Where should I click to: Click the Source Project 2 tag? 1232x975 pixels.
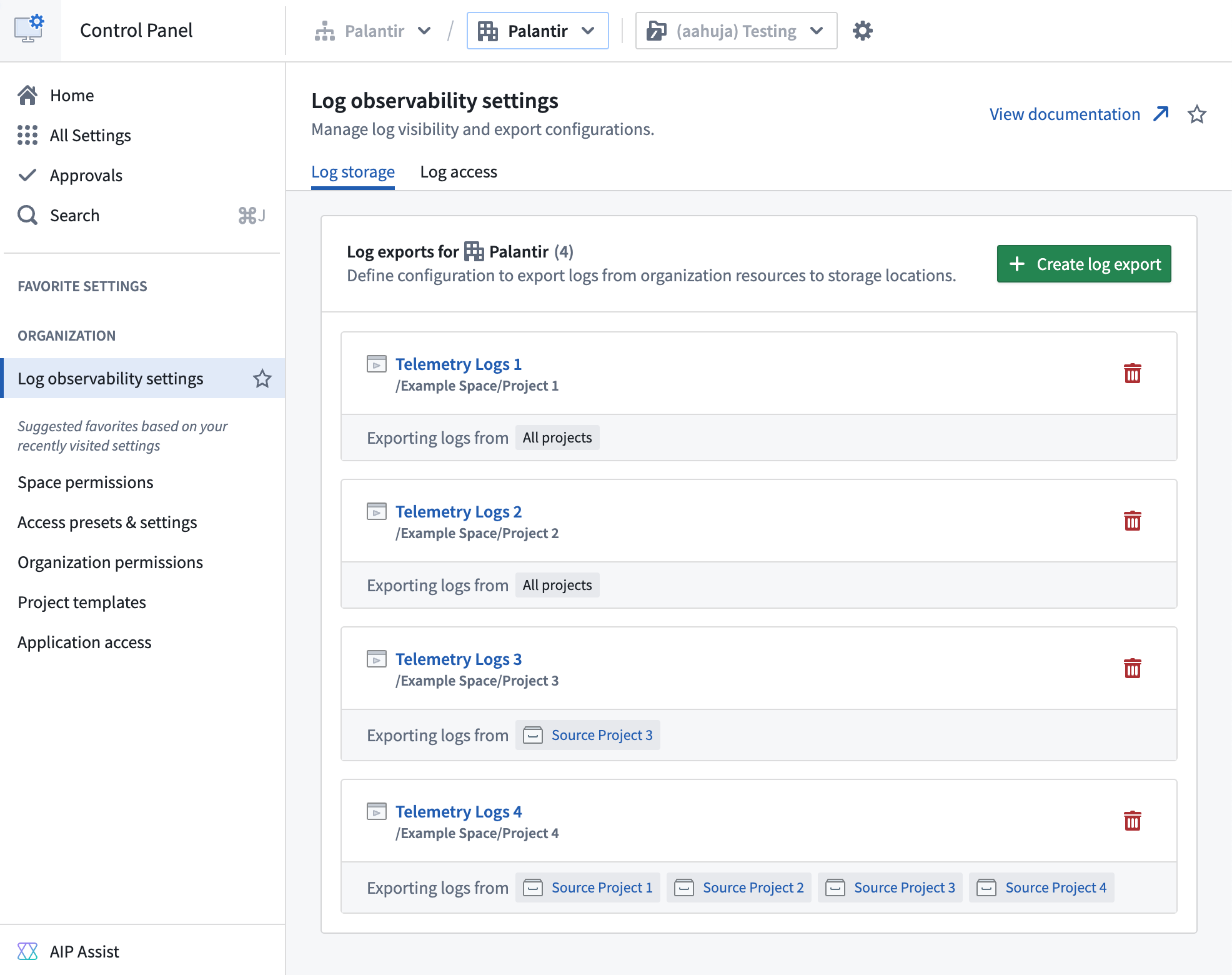pos(738,887)
